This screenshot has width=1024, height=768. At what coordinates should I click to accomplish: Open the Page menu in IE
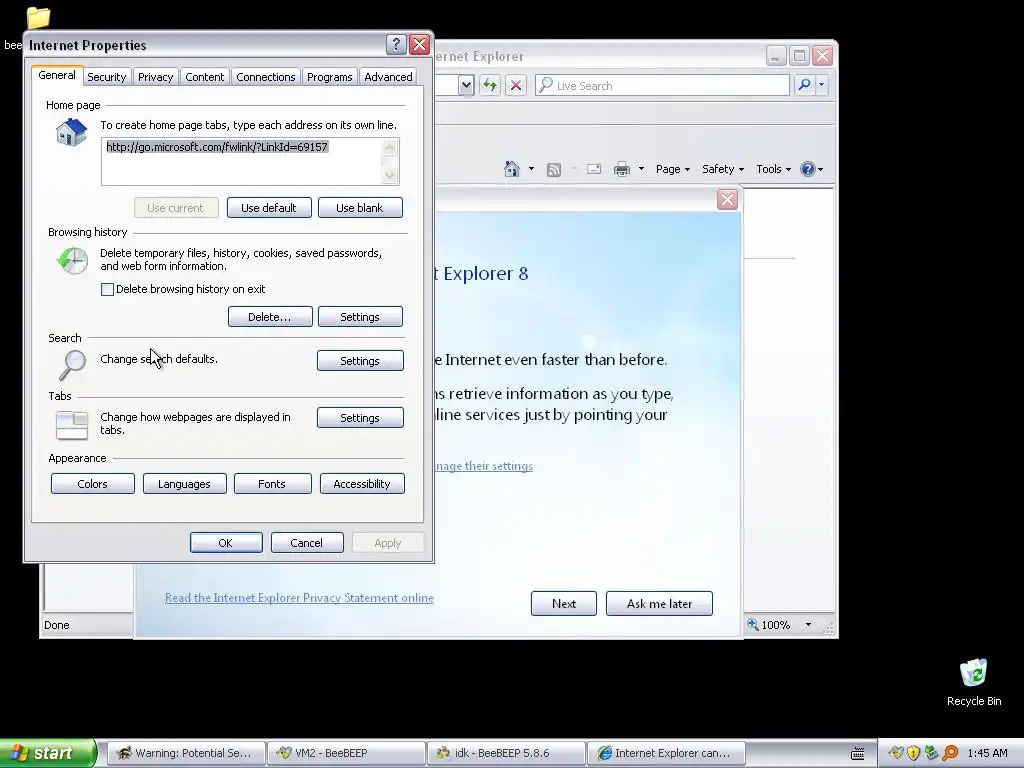[x=673, y=169]
